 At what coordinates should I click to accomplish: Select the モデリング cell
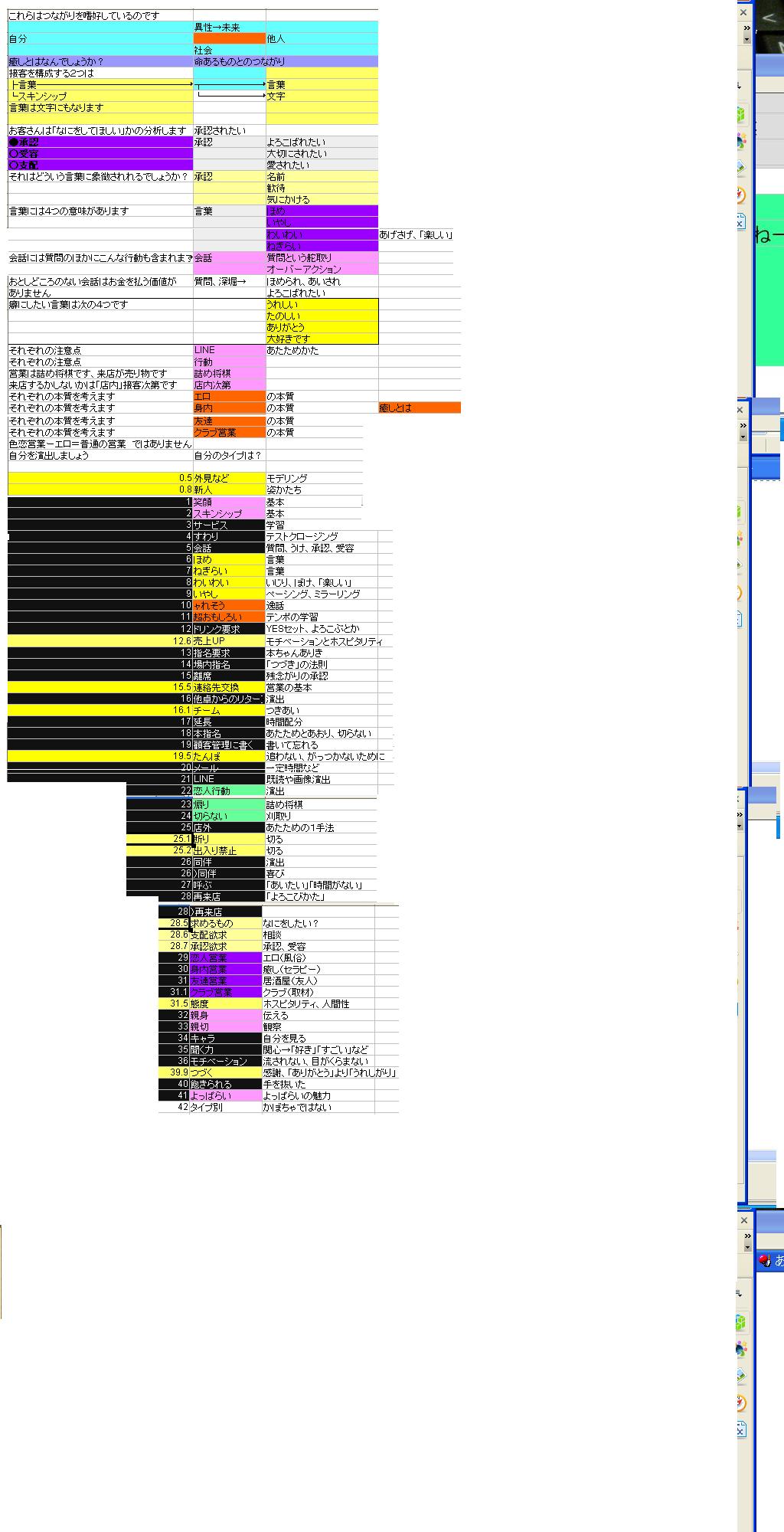click(x=314, y=477)
